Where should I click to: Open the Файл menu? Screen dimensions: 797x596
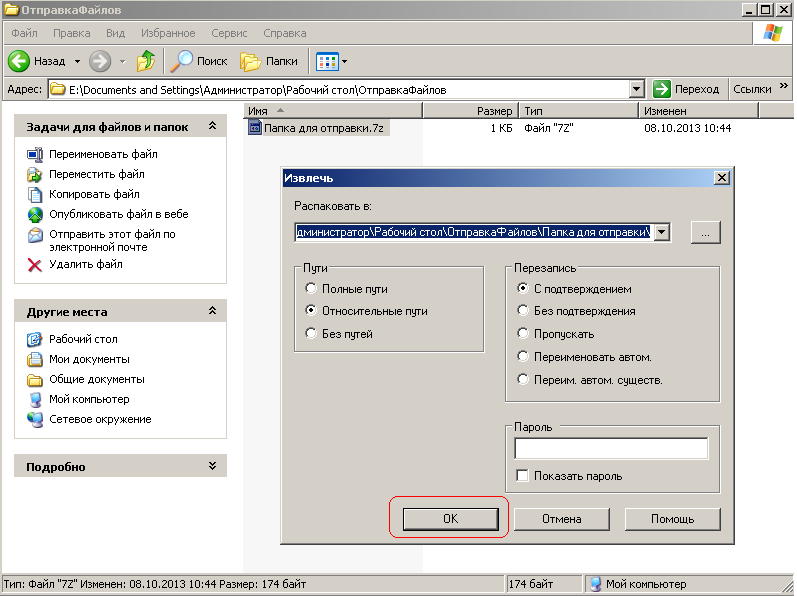click(x=24, y=33)
